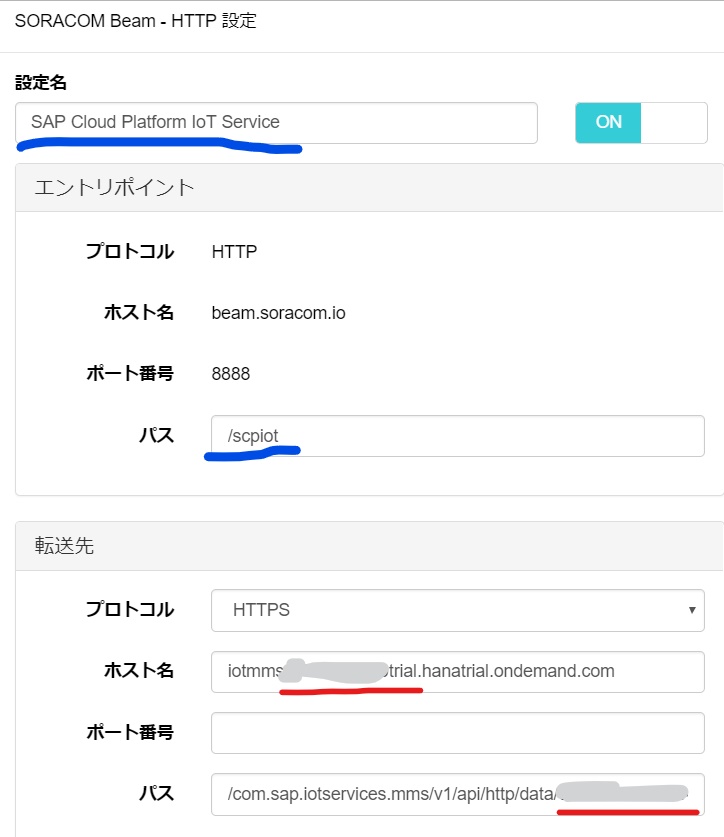Click the entry point パス field /scpiot
Image resolution: width=724 pixels, height=837 pixels.
point(458,436)
